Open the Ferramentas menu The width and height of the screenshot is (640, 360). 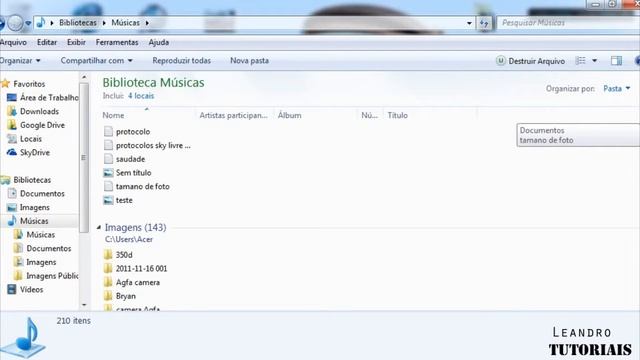pos(117,42)
